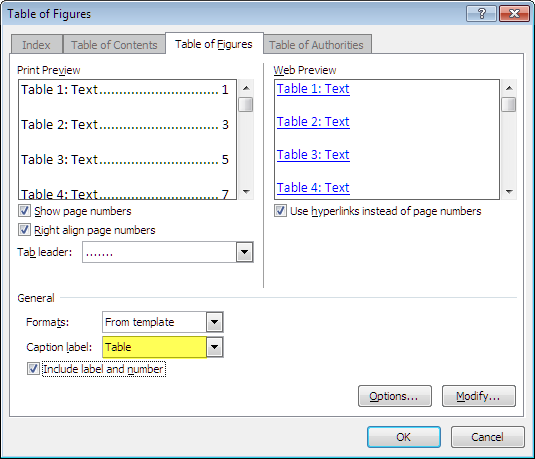
Task: Click the Table 2: Text hyperlink
Action: point(313,122)
